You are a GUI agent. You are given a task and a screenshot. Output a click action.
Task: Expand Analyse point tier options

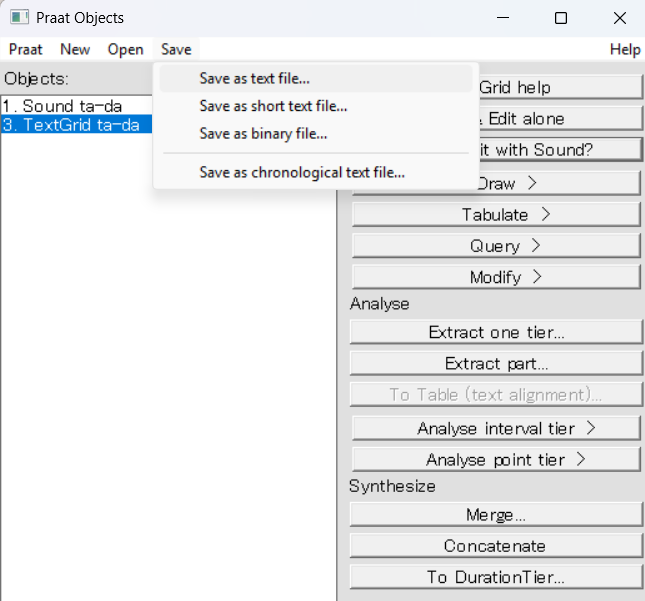[496, 460]
